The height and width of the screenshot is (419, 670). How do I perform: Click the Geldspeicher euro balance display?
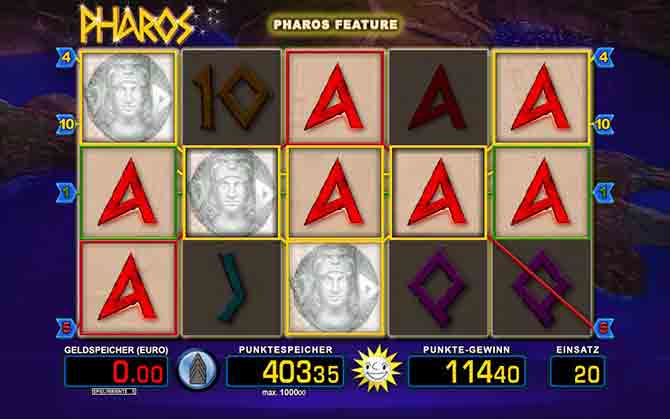[116, 372]
